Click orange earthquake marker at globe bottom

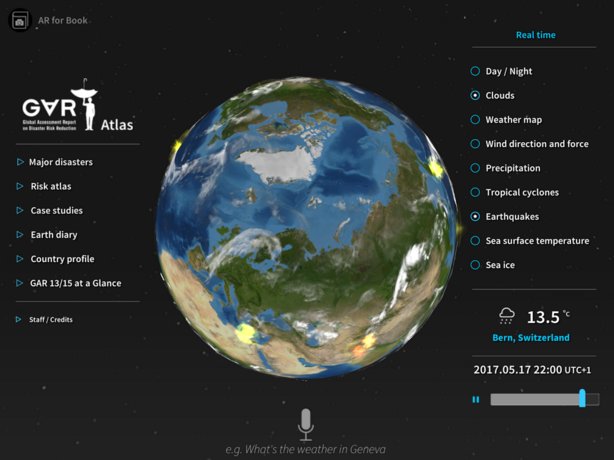(359, 350)
